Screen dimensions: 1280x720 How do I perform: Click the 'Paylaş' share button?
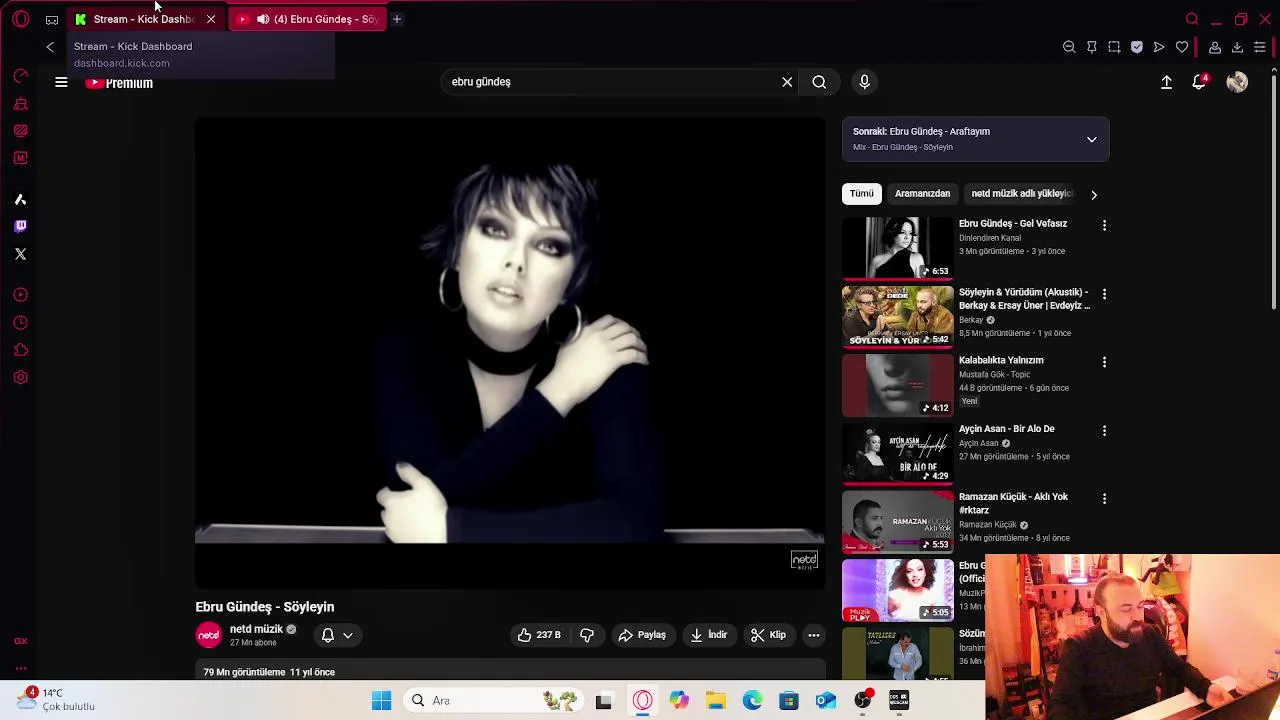click(x=641, y=635)
